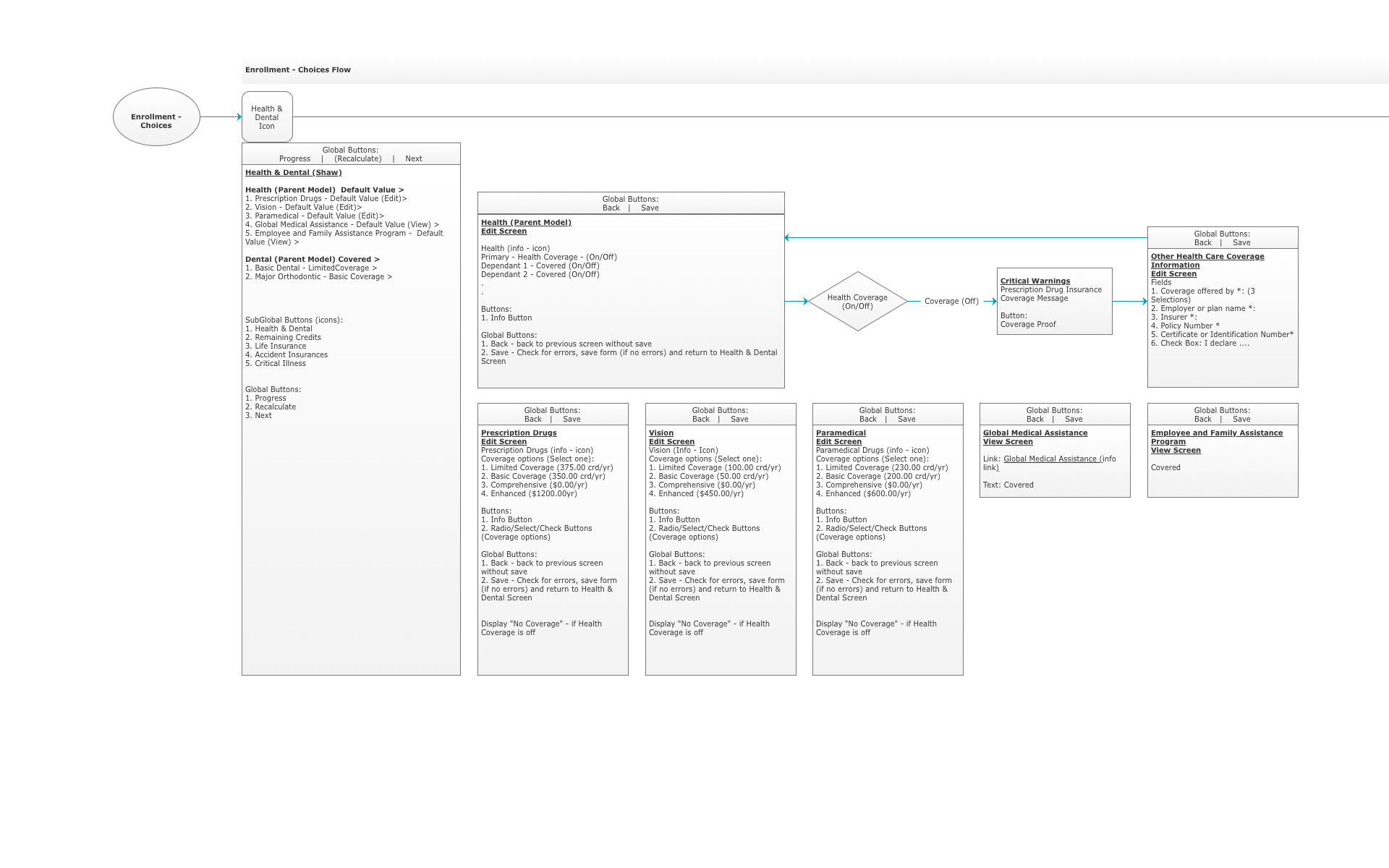Click (Recalculate) in Health & Dental header

tap(357, 159)
